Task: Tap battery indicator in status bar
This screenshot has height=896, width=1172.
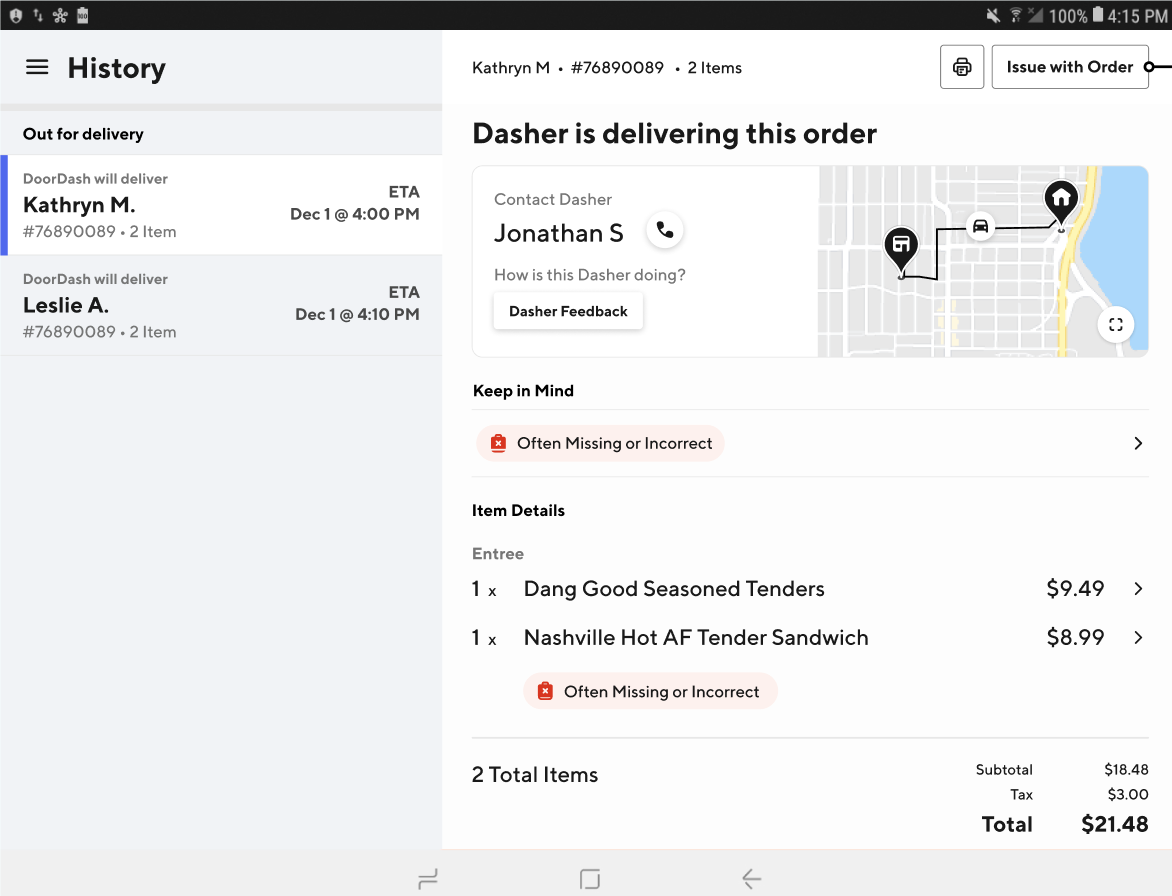Action: pos(1097,15)
